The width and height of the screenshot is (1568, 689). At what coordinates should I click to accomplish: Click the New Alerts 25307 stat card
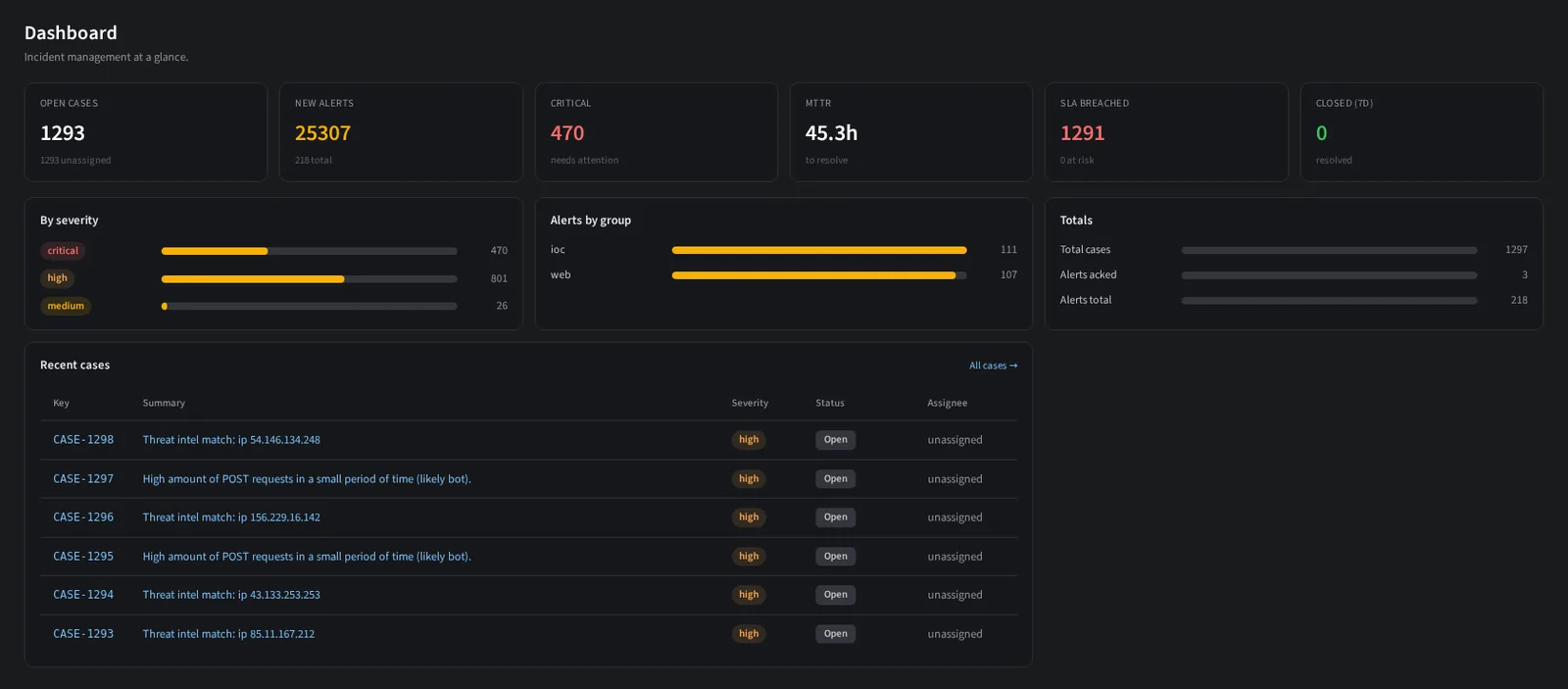pos(401,132)
